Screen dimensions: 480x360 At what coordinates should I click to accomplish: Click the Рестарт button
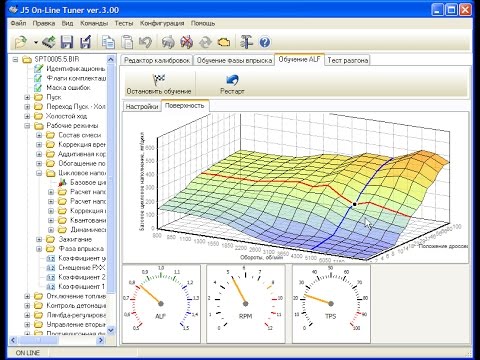[232, 84]
